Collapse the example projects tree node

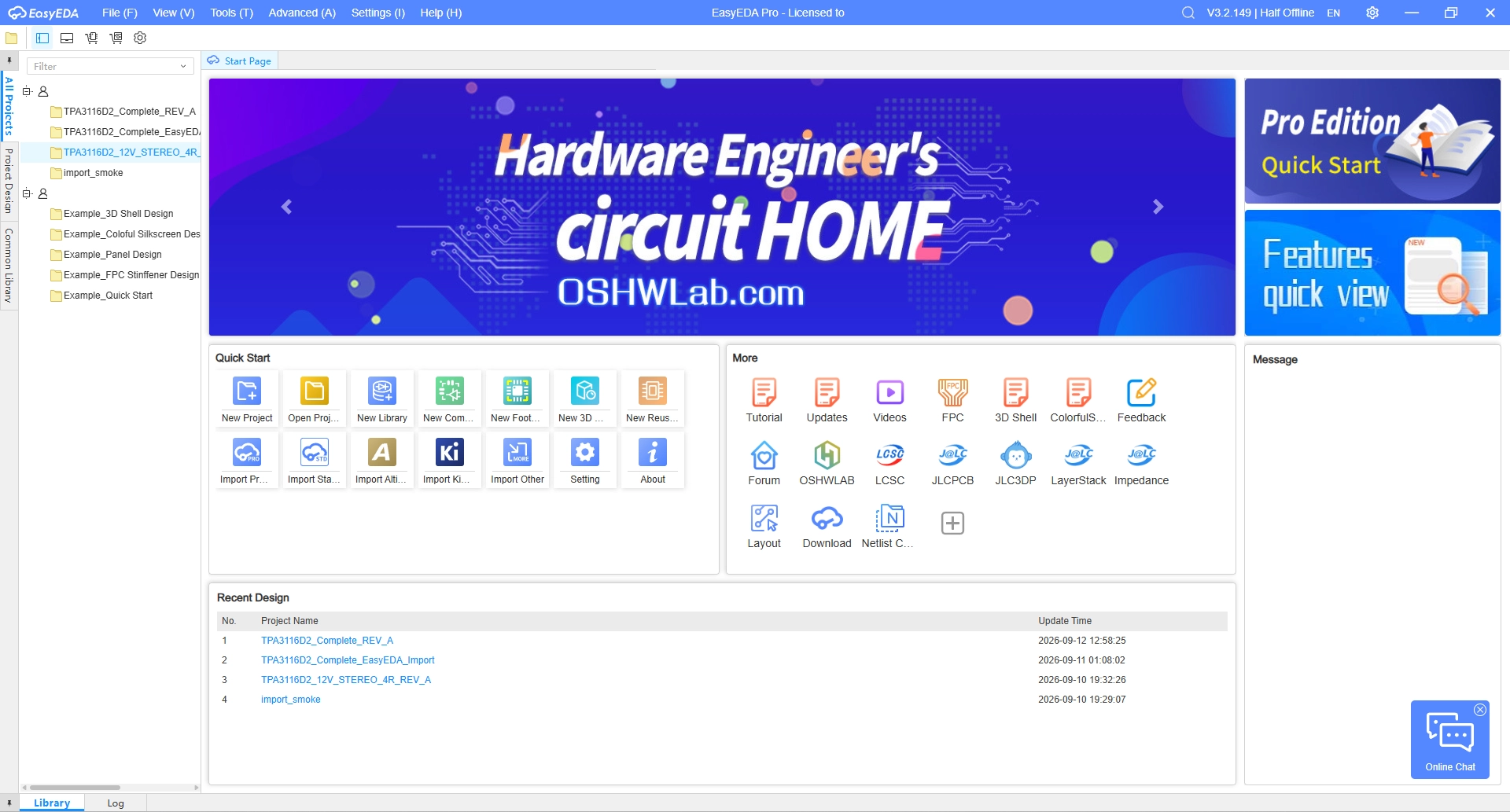[x=27, y=193]
